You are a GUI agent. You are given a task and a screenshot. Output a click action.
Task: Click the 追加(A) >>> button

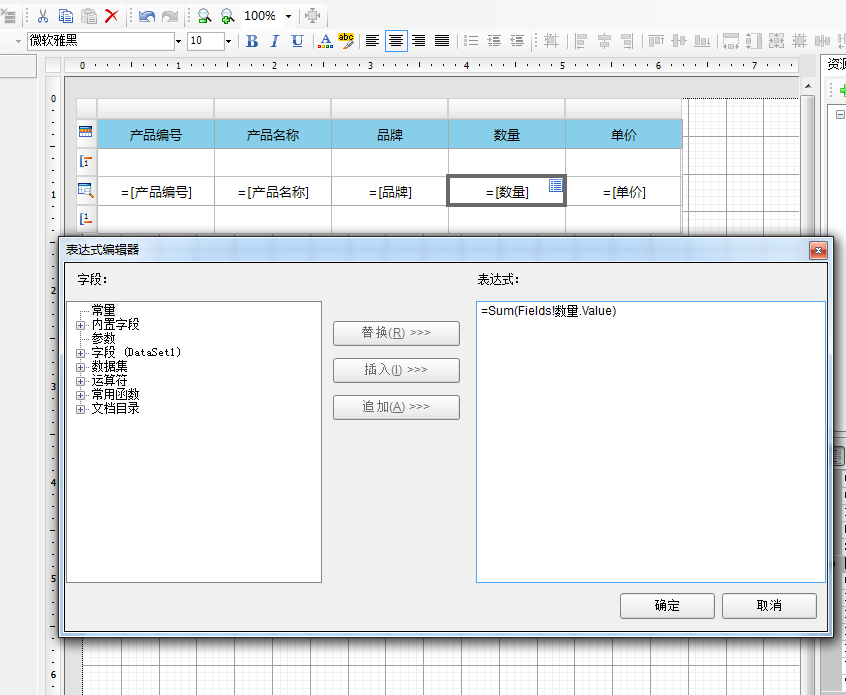pos(397,407)
